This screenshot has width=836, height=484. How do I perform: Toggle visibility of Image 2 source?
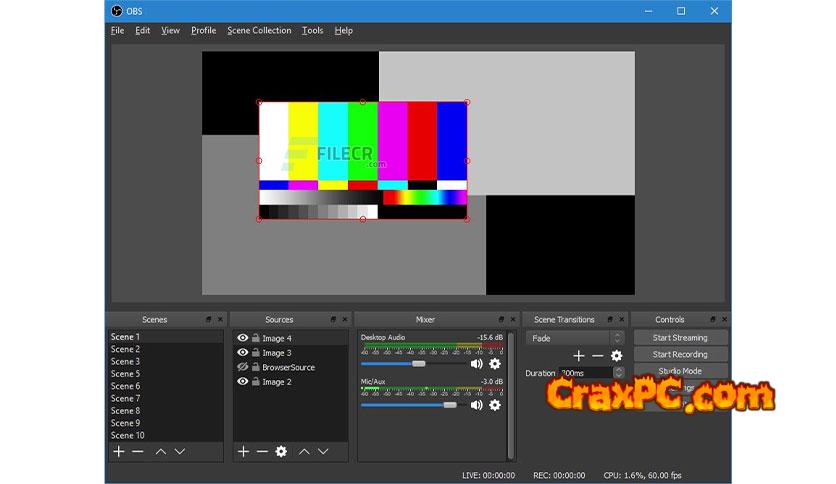point(242,382)
